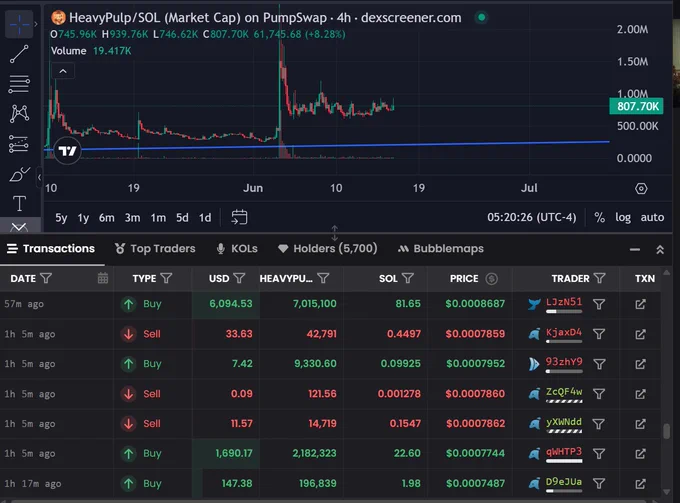Open trader 93zhY9 profile link
The image size is (680, 503).
564,362
